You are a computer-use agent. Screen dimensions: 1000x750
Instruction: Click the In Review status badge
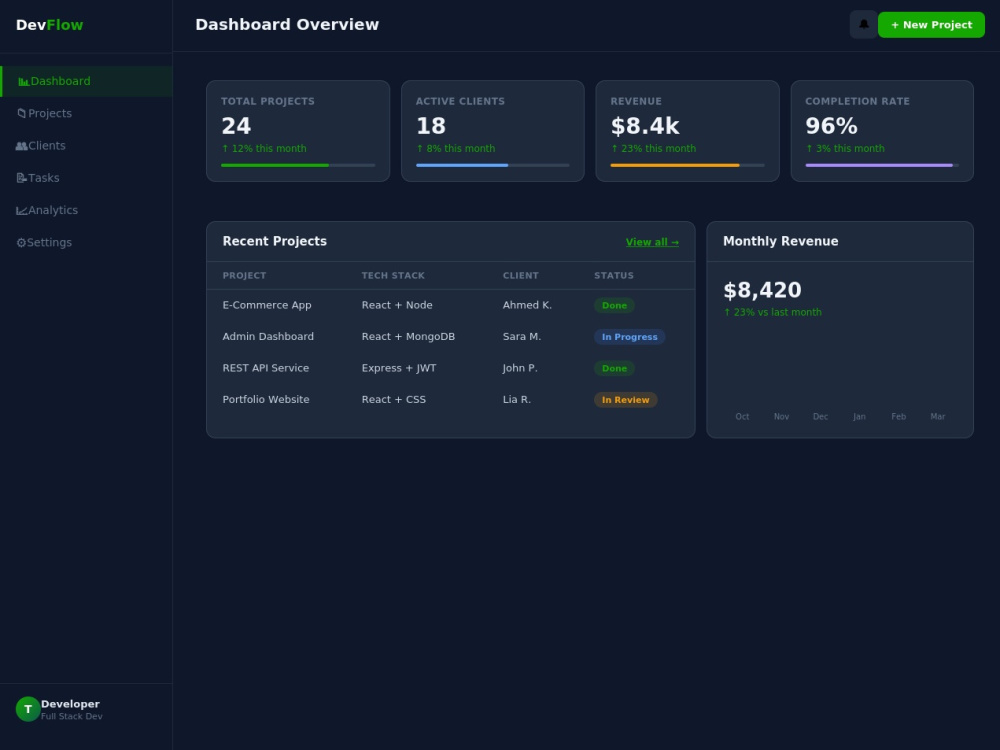tap(626, 400)
